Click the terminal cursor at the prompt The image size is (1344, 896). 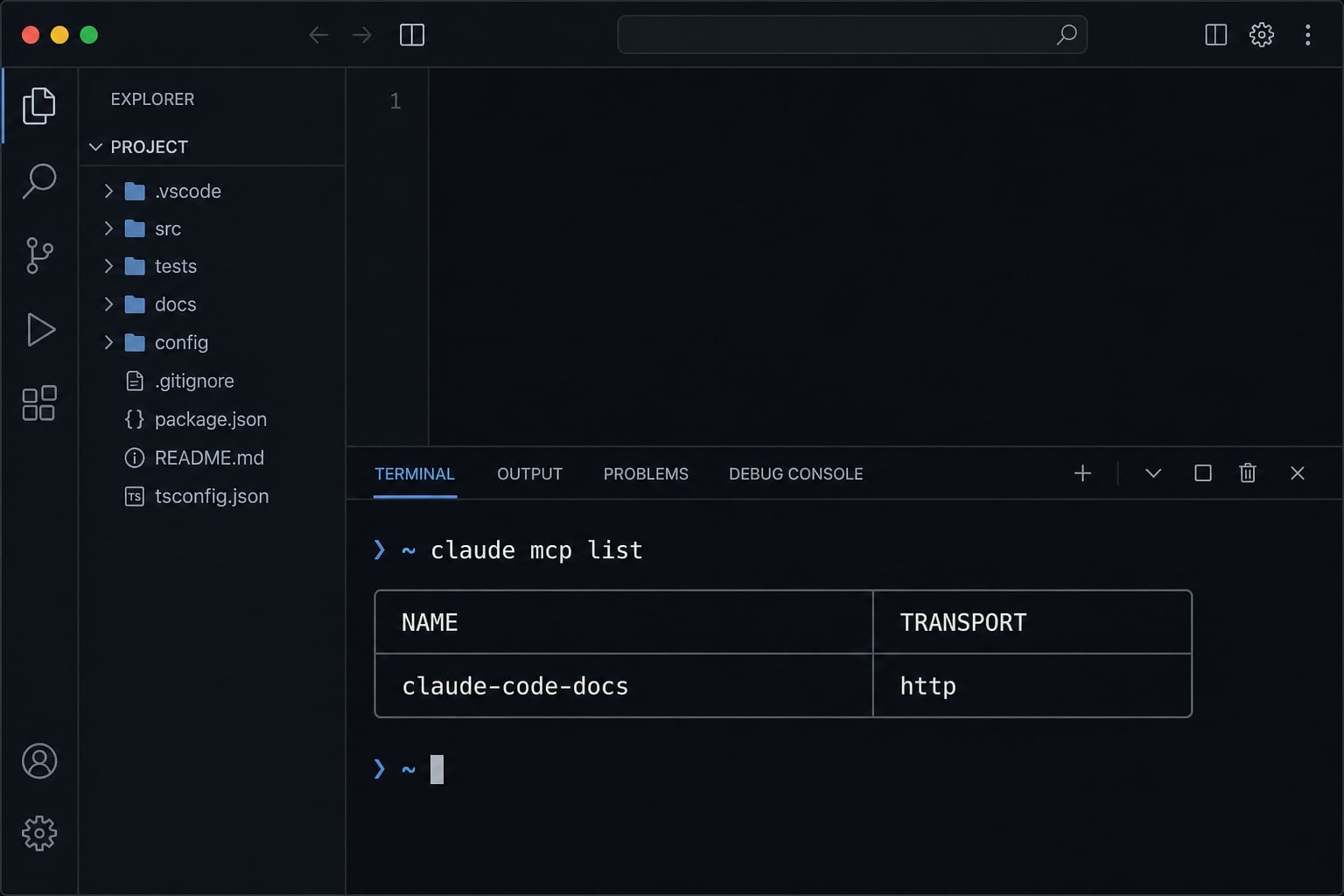coord(437,769)
